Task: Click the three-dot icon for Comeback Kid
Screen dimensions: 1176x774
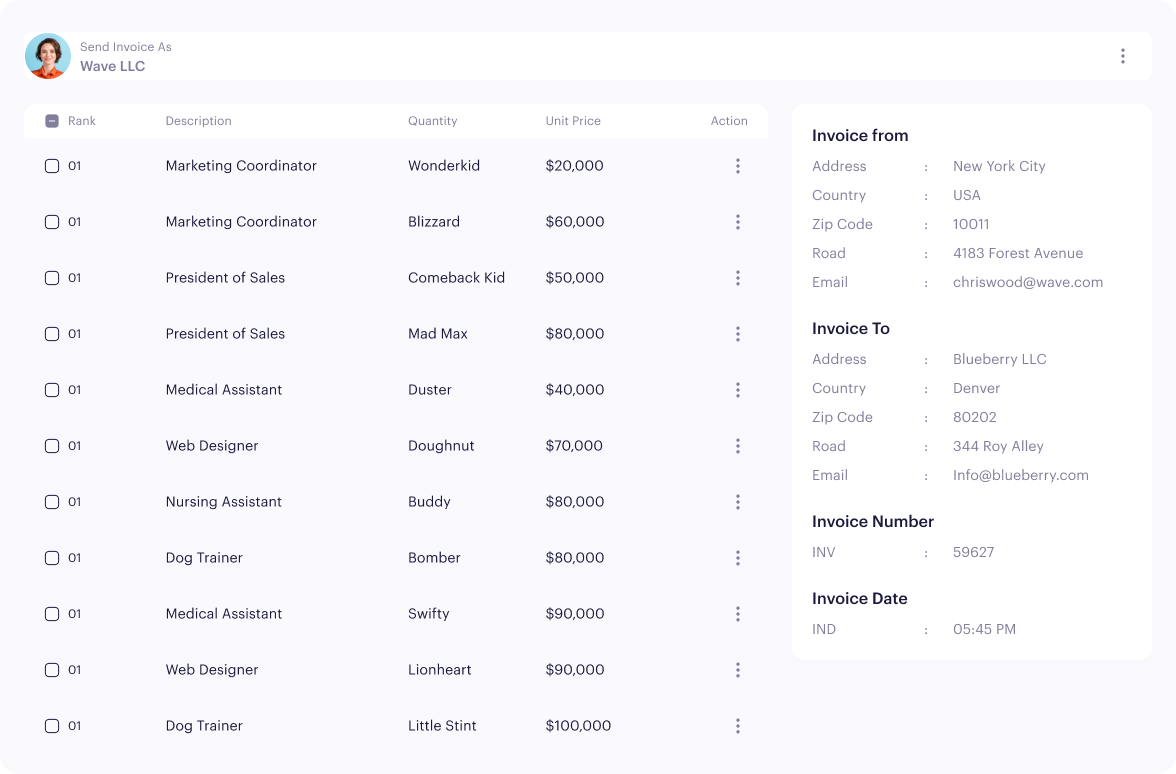Action: point(737,278)
